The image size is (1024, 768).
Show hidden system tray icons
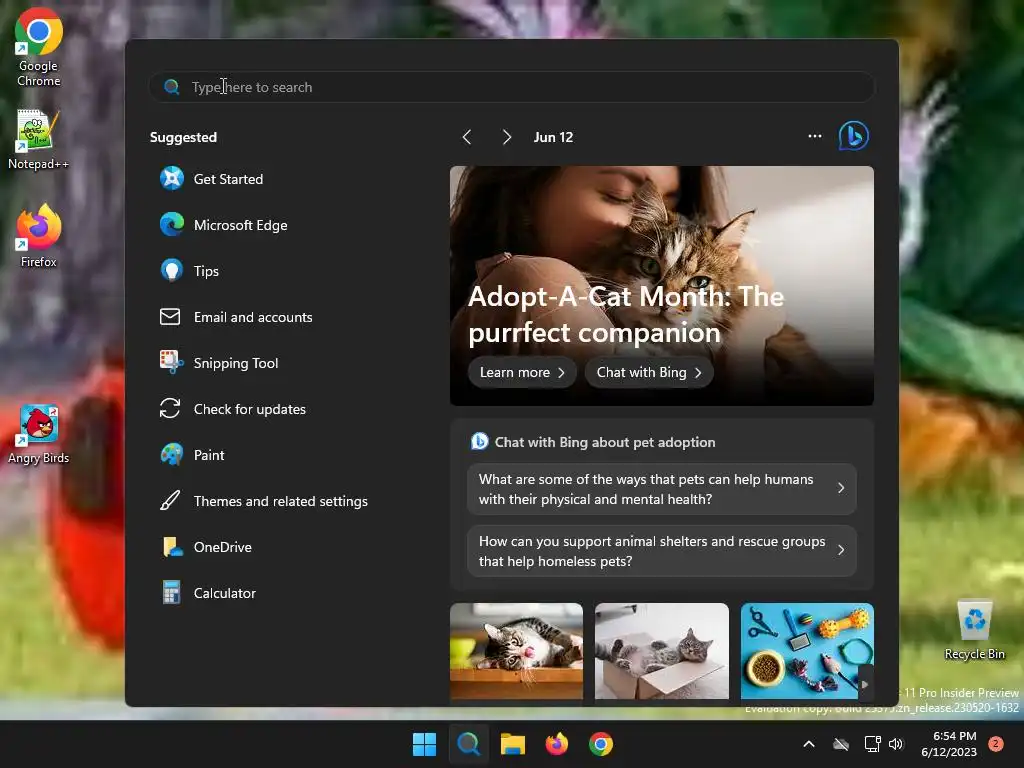tap(808, 744)
